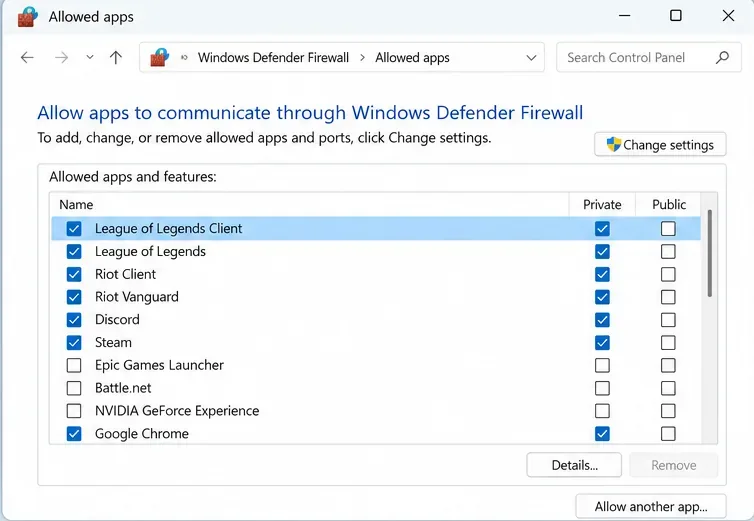
Task: Select the Discord row name
Action: (117, 320)
